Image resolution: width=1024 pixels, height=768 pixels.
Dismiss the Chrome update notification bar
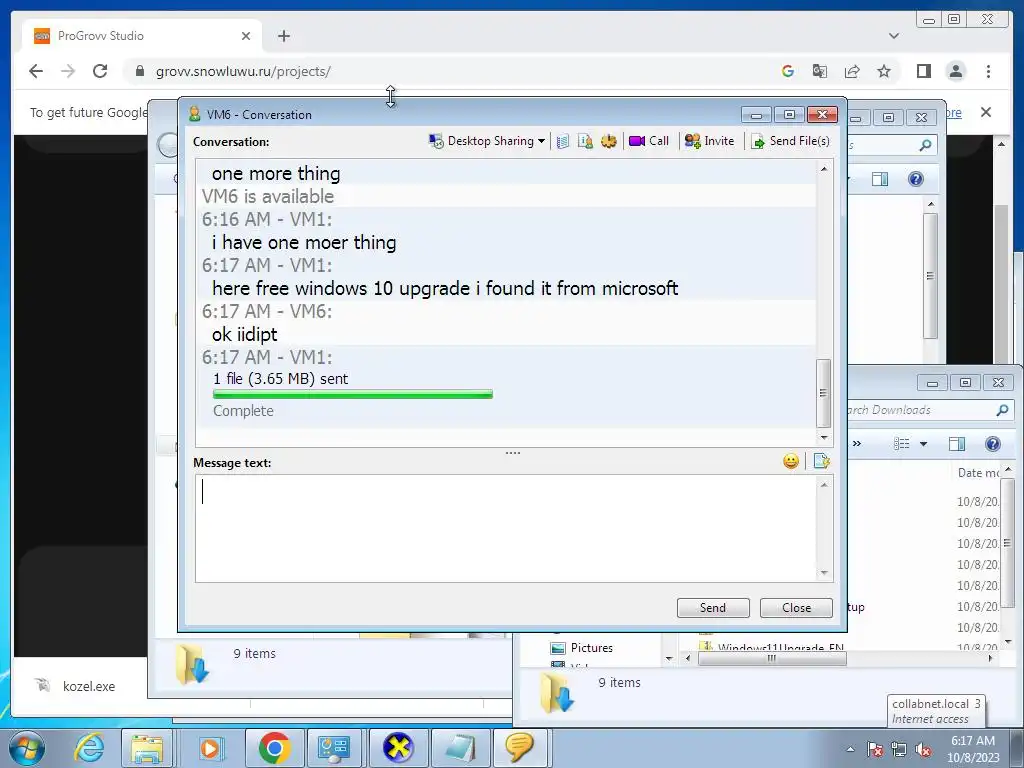click(986, 112)
